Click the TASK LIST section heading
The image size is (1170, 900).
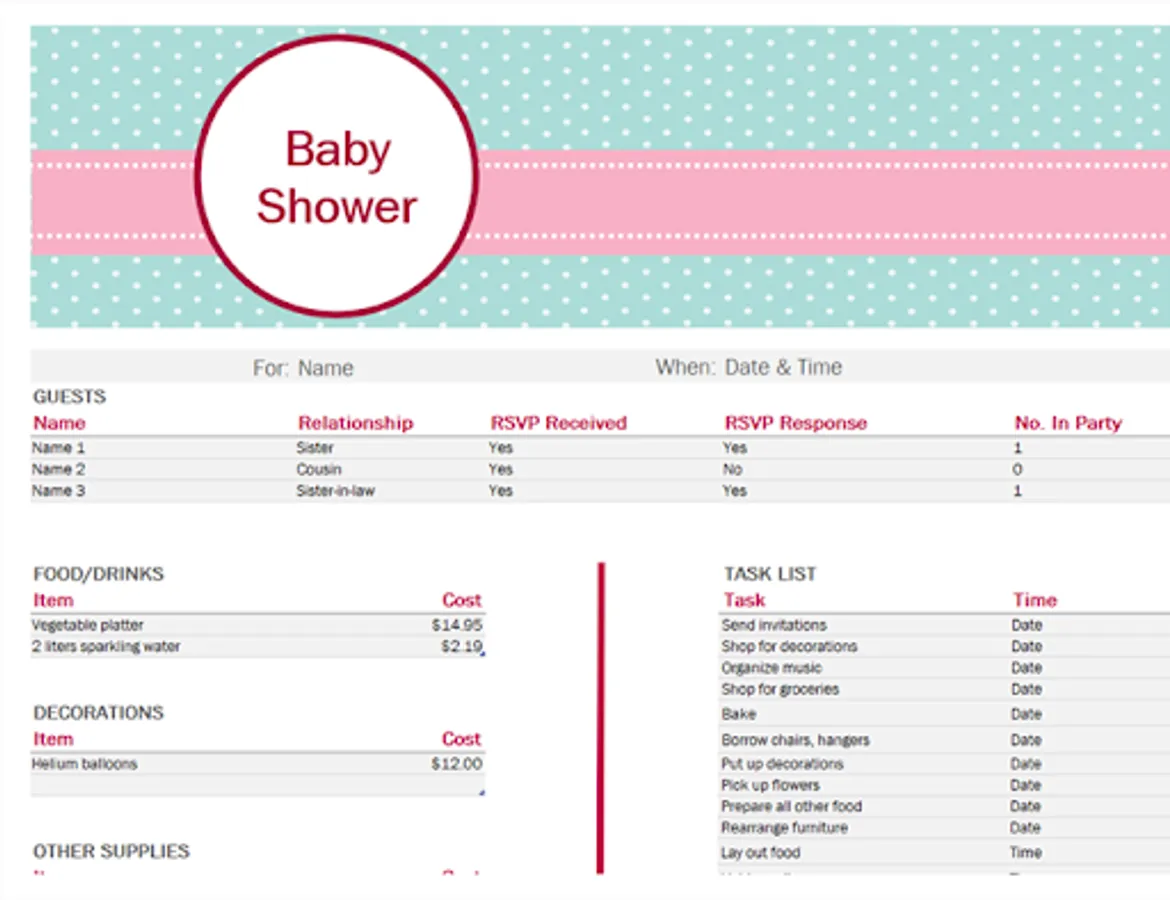coord(770,574)
